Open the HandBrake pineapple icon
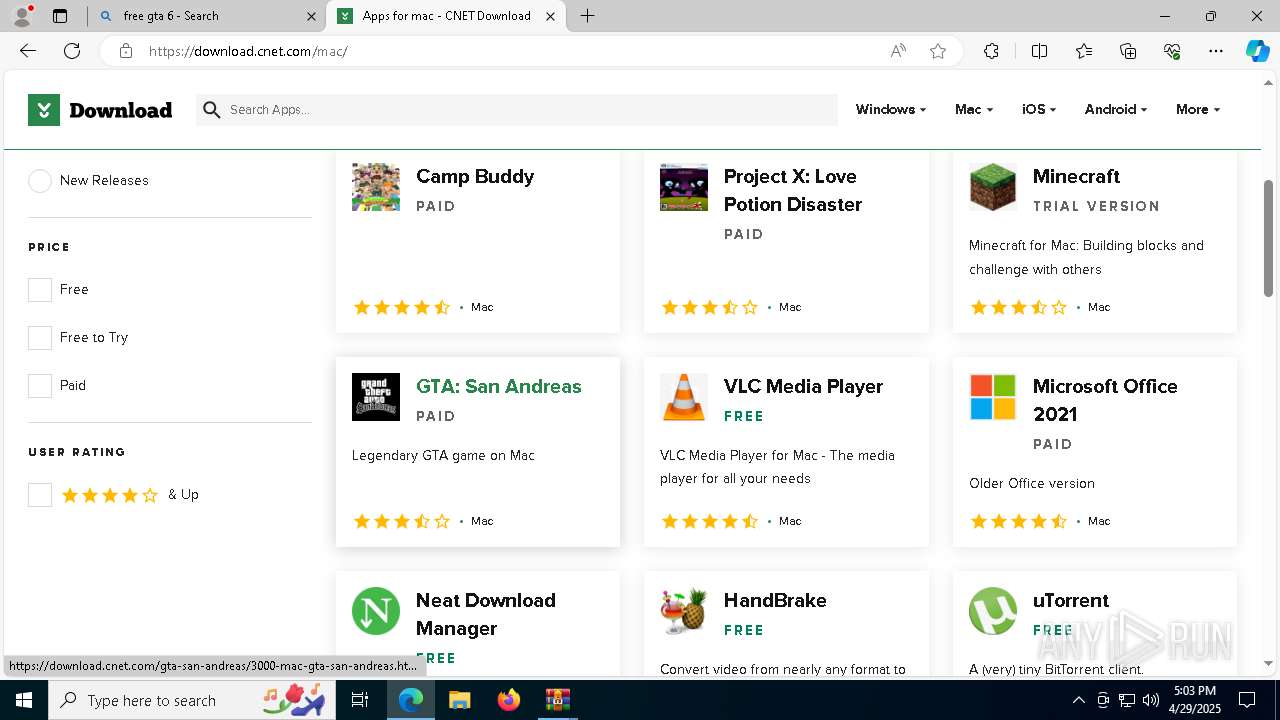This screenshot has height=720, width=1280. point(684,611)
